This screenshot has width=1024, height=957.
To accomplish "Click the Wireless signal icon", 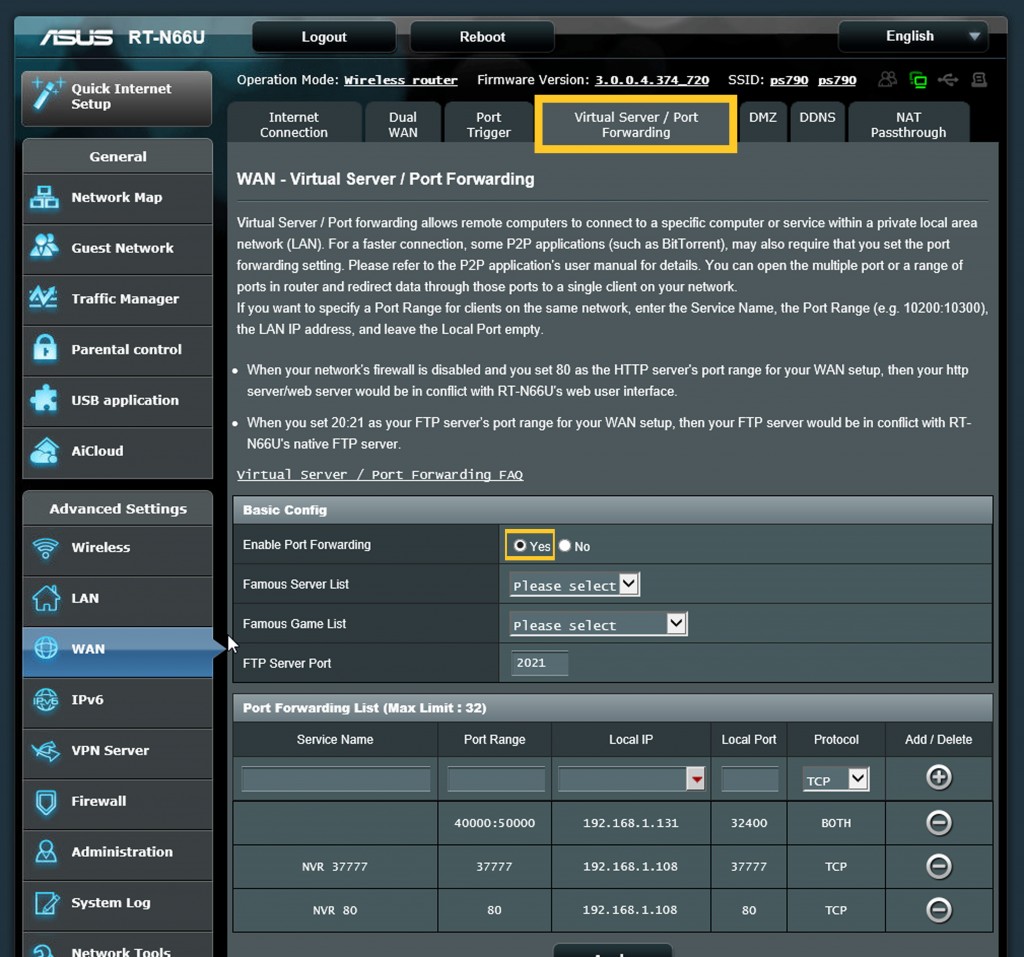I will (46, 548).
